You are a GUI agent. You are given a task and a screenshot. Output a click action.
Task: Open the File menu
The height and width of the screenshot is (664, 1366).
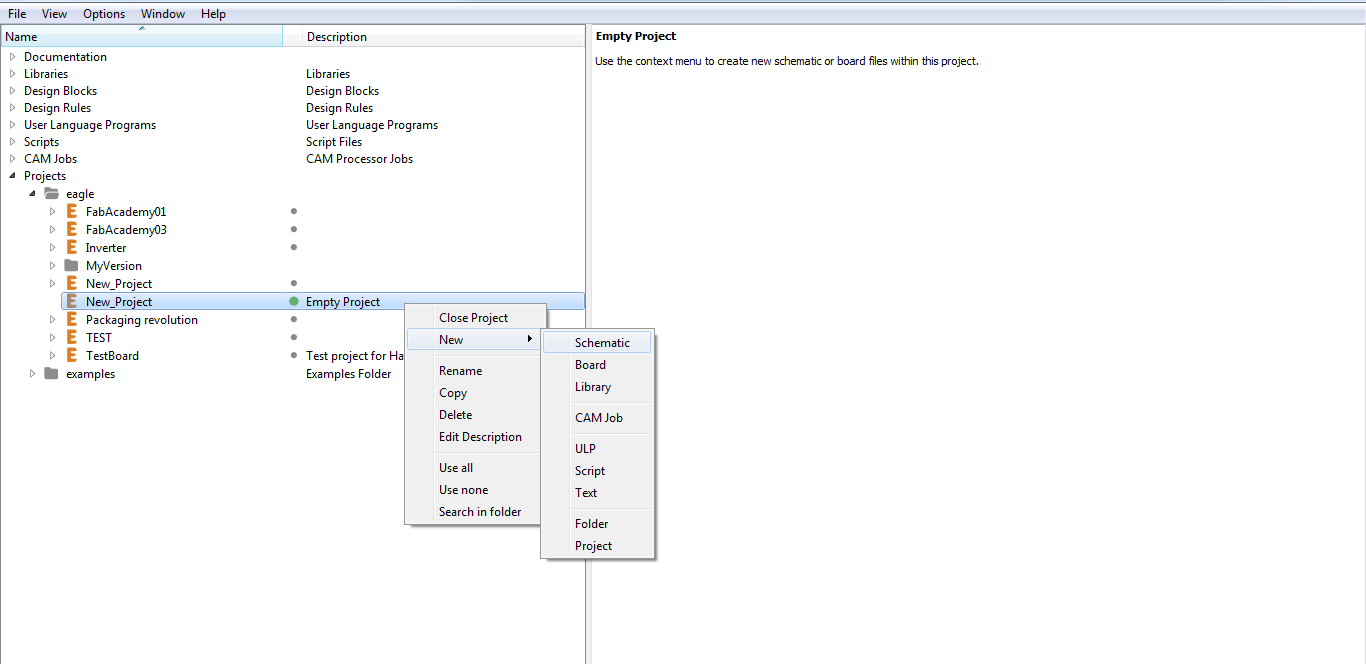17,14
